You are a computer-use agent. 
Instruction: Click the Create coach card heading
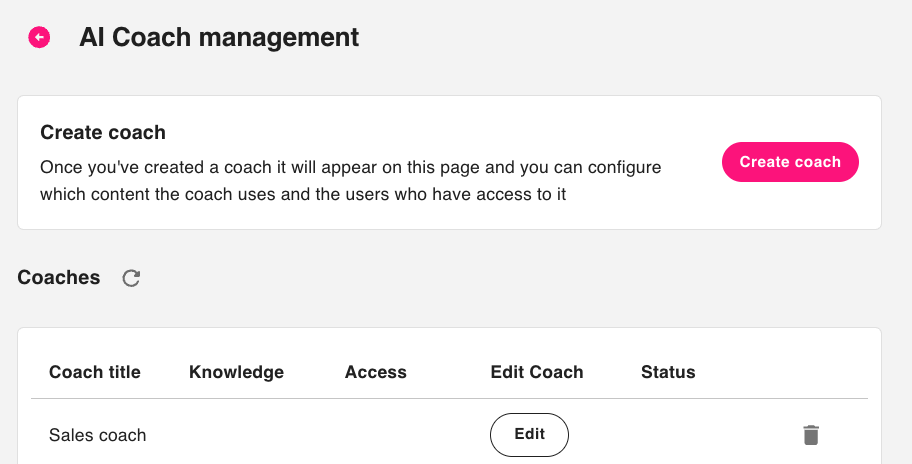coord(102,132)
